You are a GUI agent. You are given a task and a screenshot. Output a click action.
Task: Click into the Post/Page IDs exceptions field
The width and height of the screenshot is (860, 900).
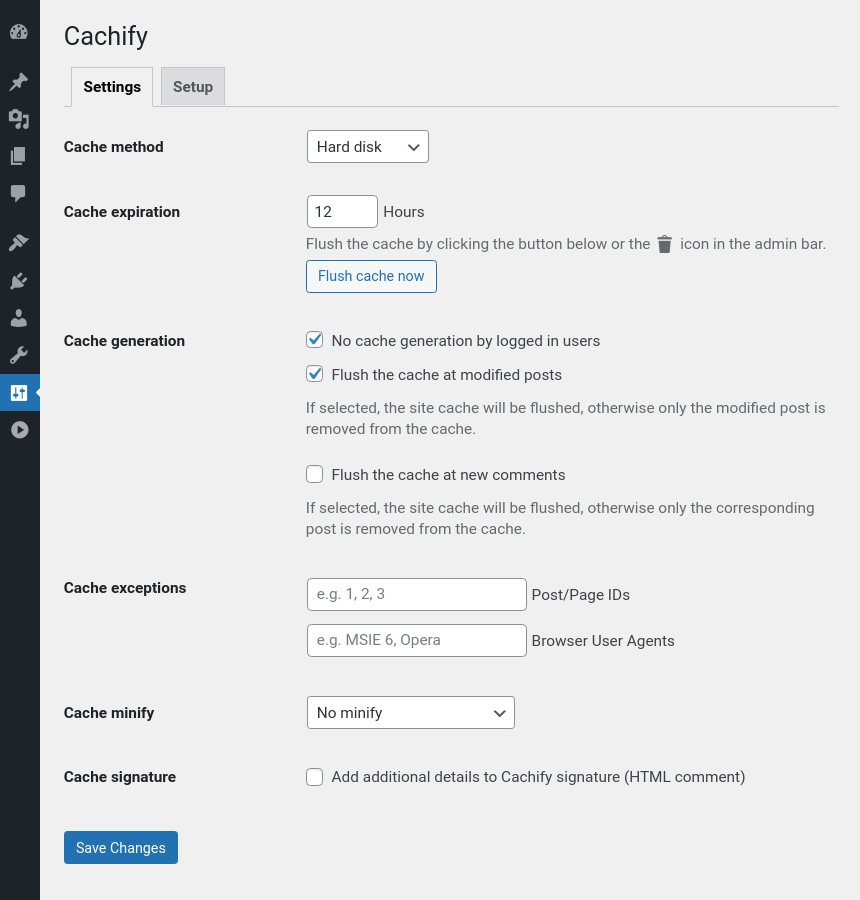pos(416,594)
